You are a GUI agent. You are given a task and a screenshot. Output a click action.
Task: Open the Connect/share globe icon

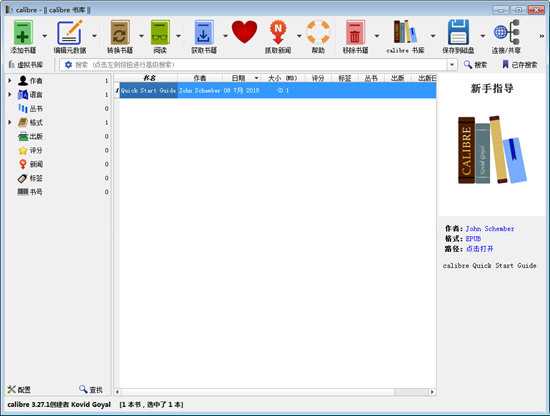click(x=506, y=32)
